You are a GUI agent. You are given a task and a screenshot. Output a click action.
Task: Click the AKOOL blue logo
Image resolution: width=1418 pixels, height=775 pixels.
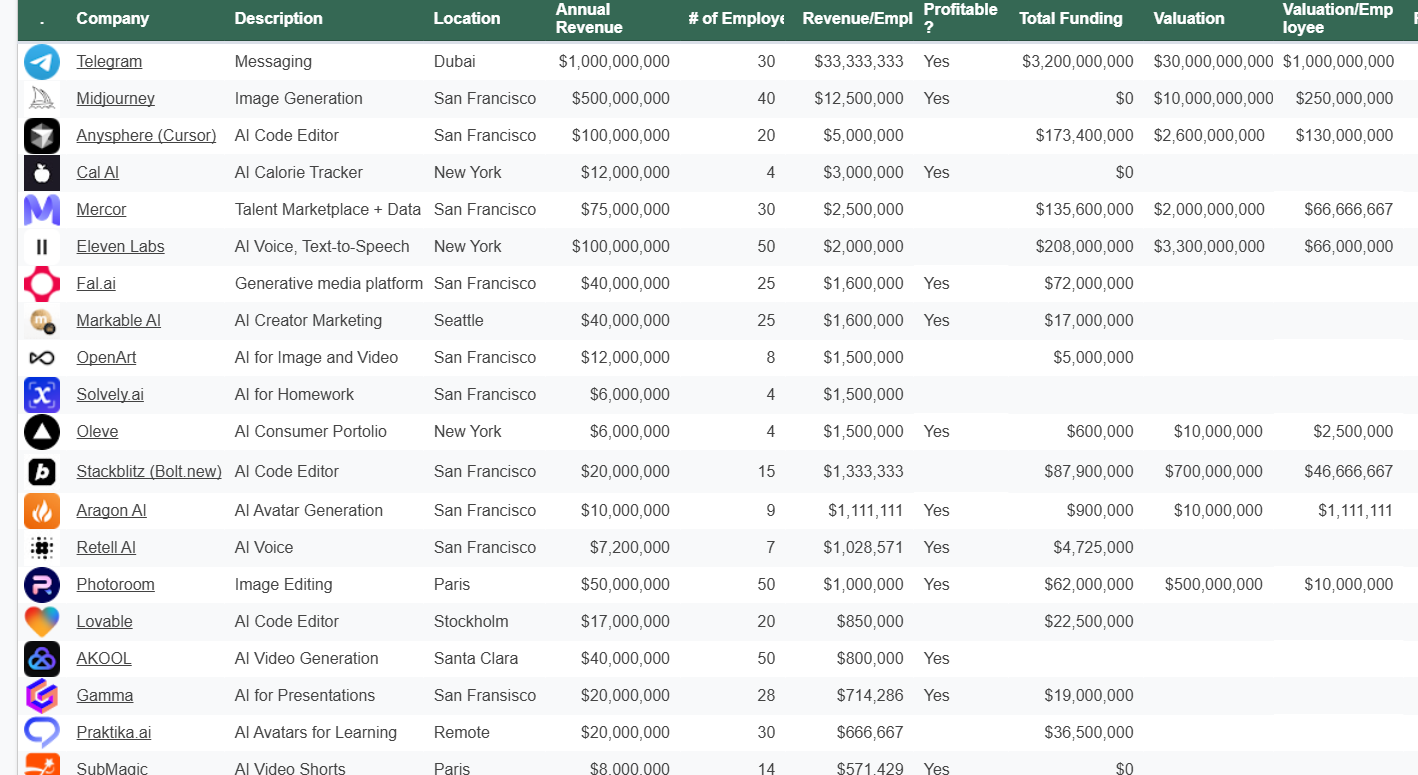click(42, 659)
